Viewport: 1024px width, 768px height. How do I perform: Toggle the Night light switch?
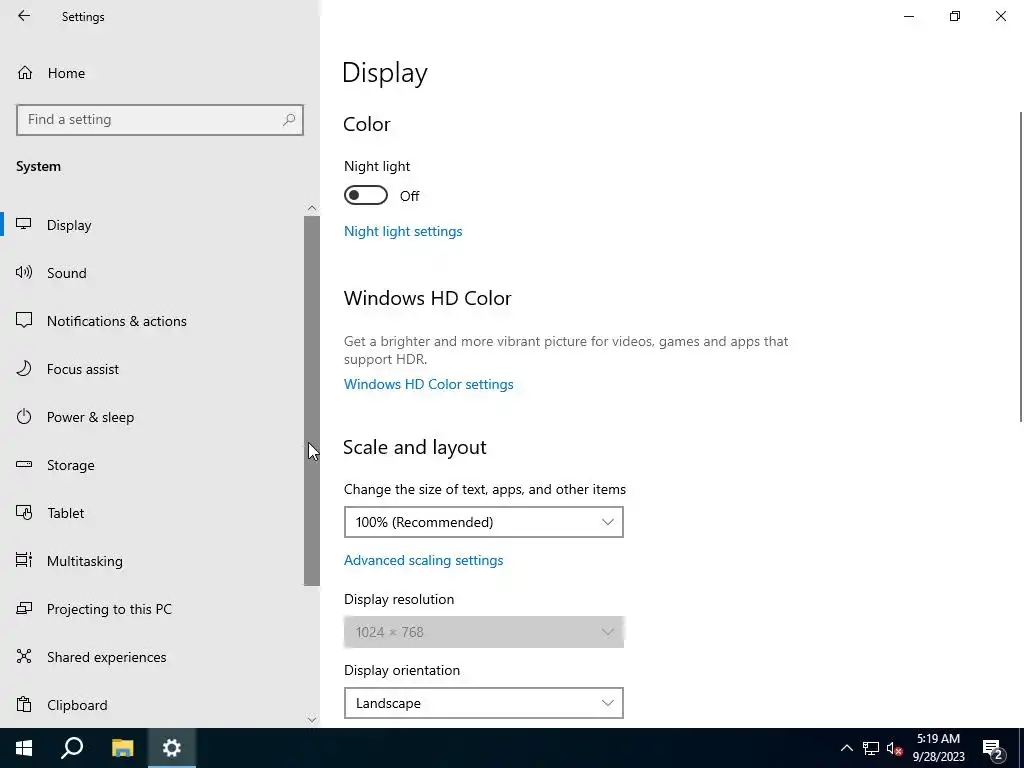pos(366,195)
